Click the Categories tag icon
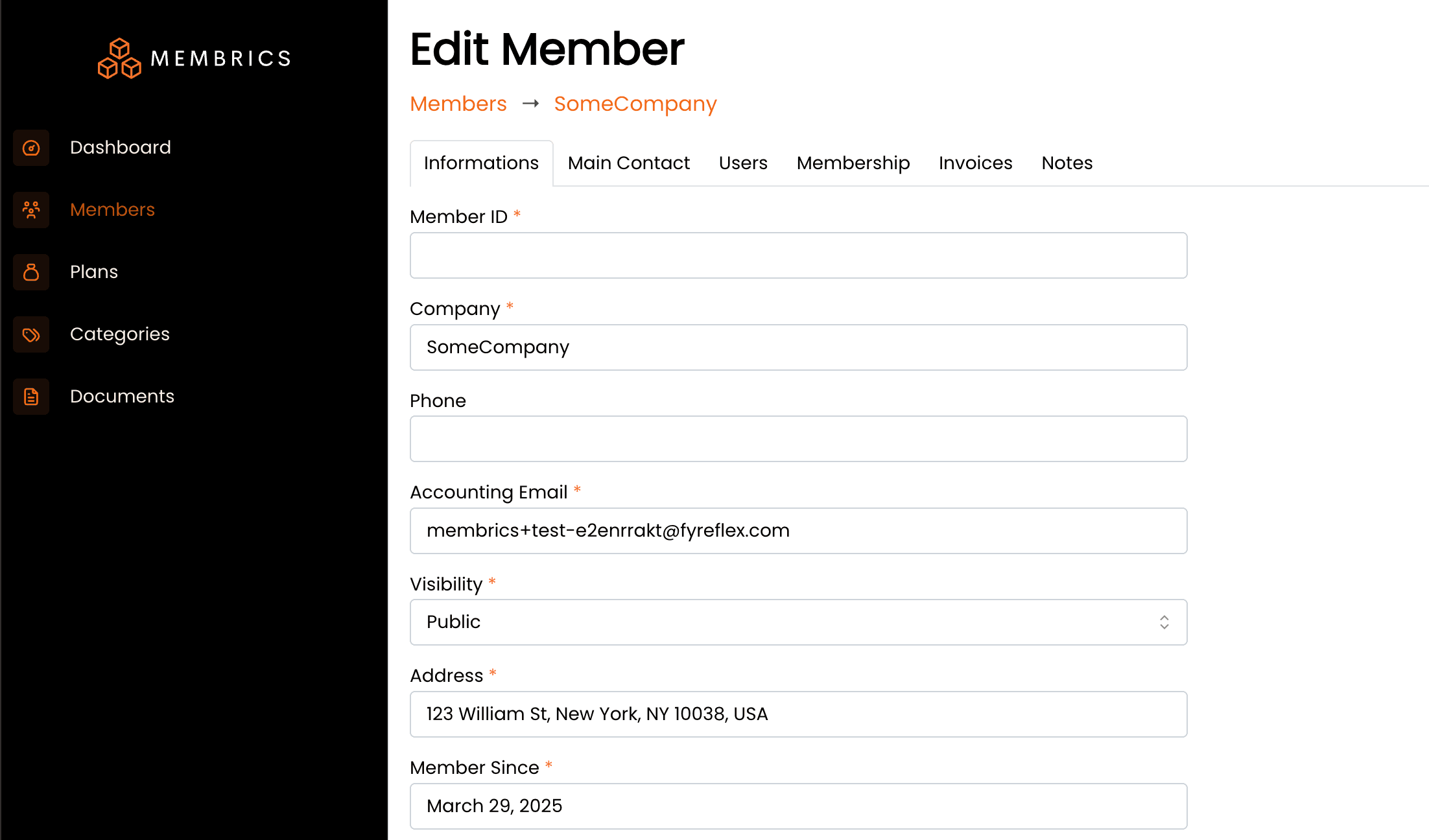Image resolution: width=1429 pixels, height=840 pixels. (31, 334)
